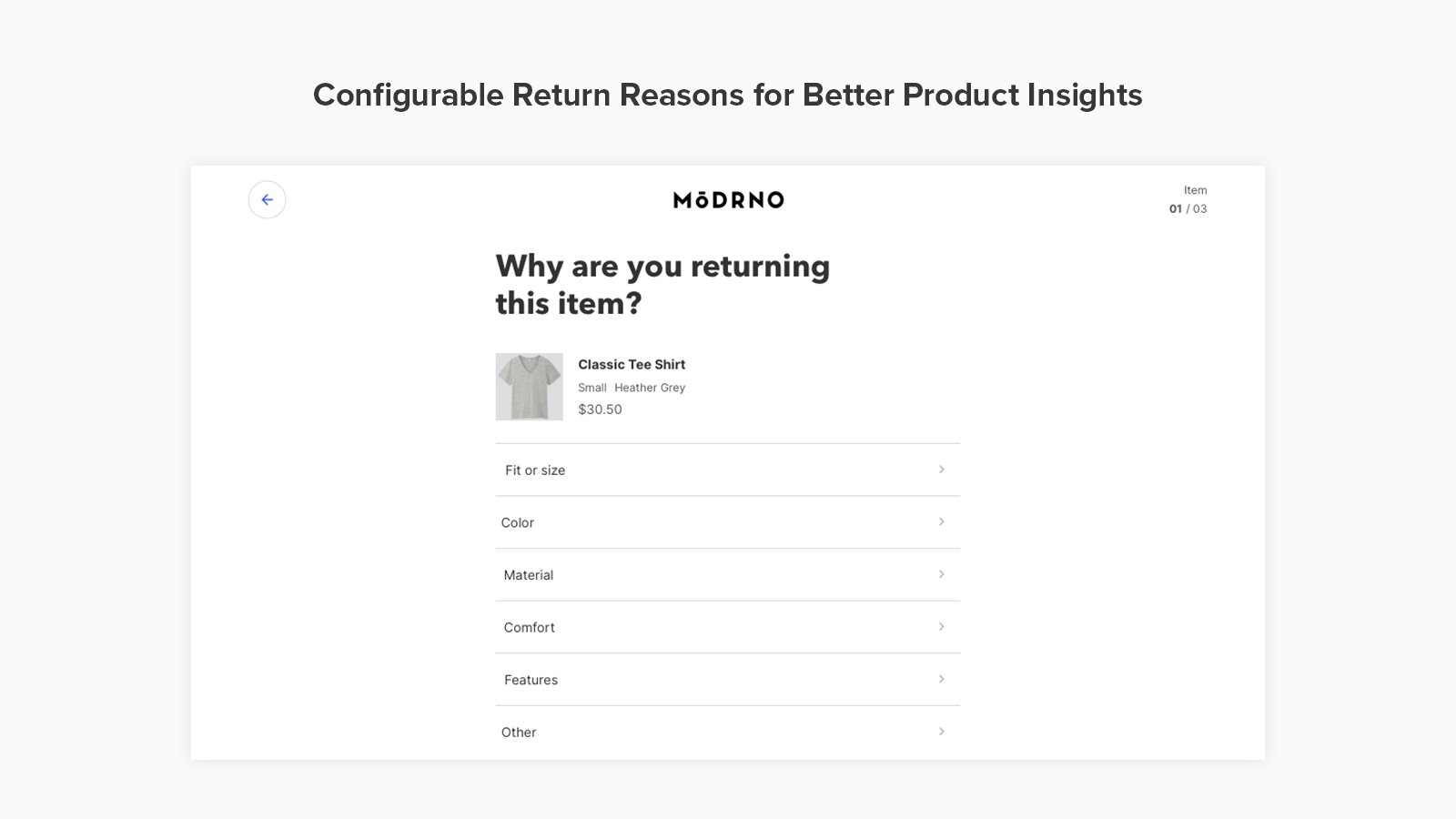The width and height of the screenshot is (1456, 819).
Task: Click chevron beside Other
Action: pos(941,732)
